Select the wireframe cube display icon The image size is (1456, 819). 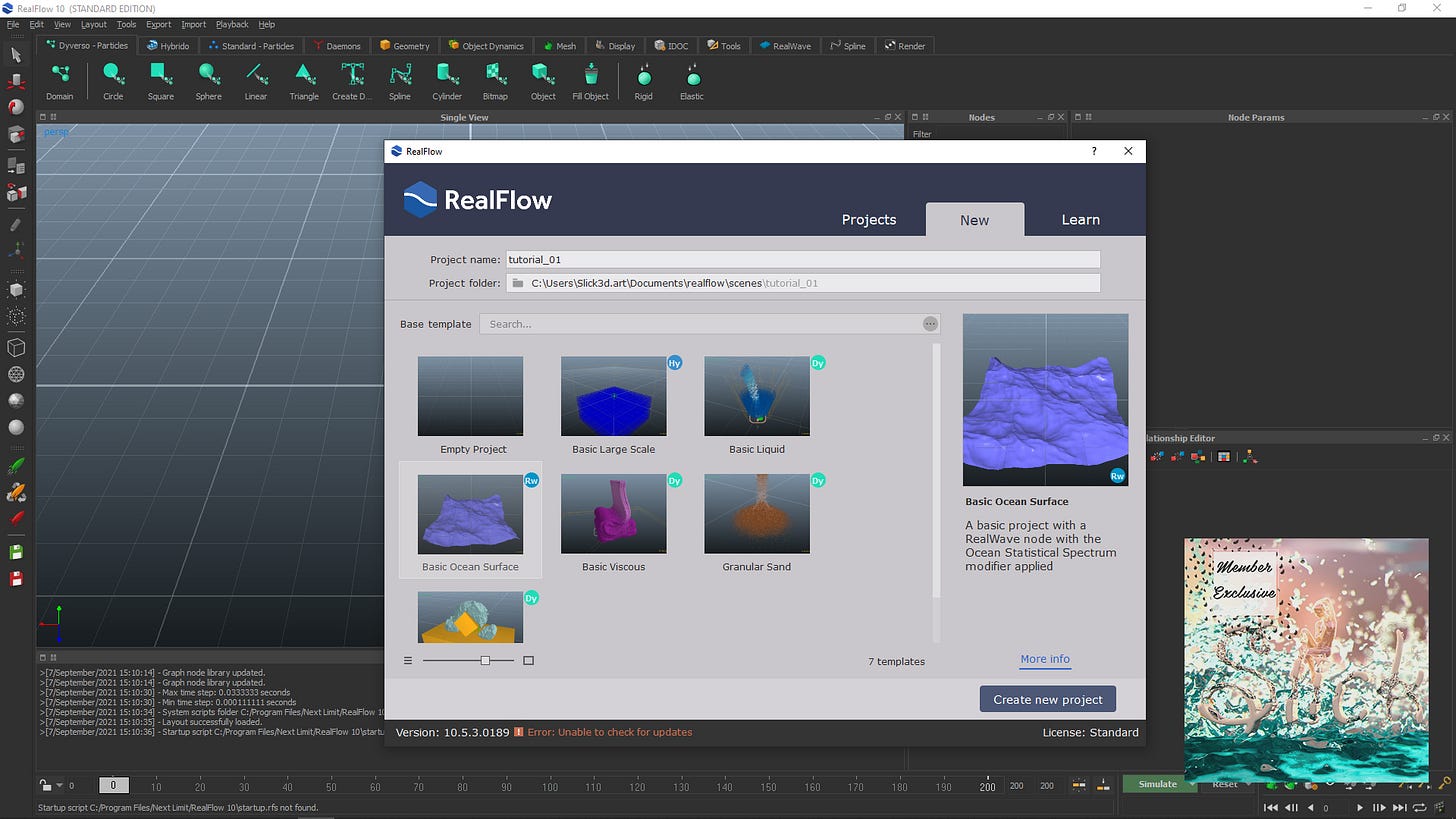[x=16, y=347]
